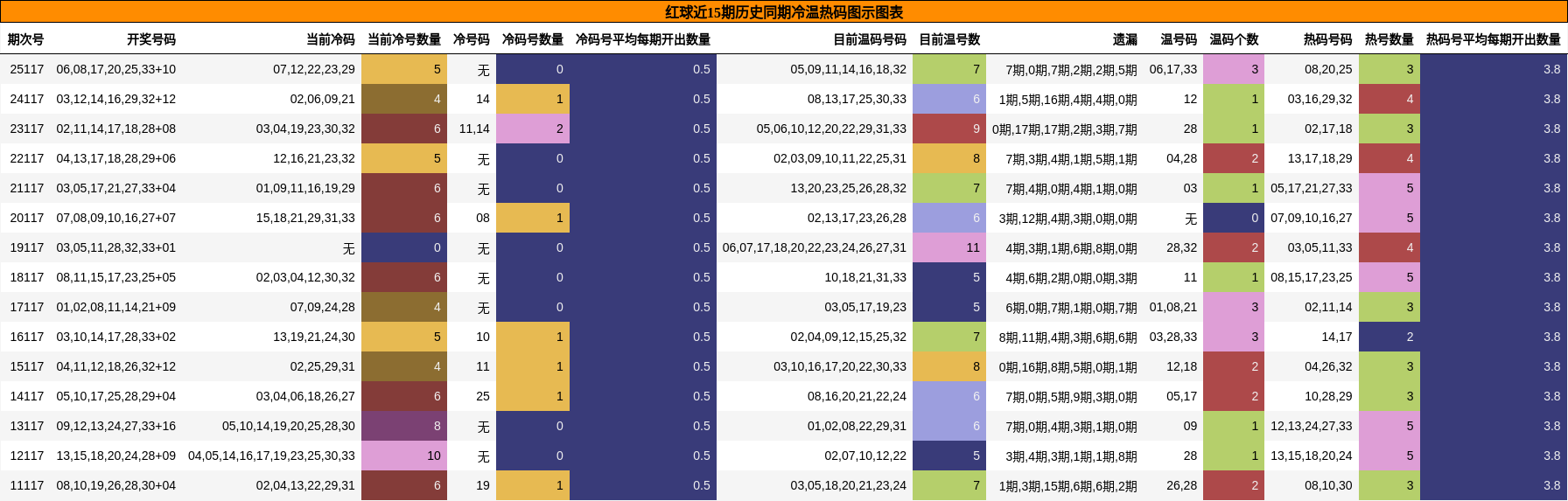This screenshot has height=501, width=1568.
Task: Click omission 0期,17期,17期,2期,3期,7期
Action: pyautogui.click(x=1065, y=129)
